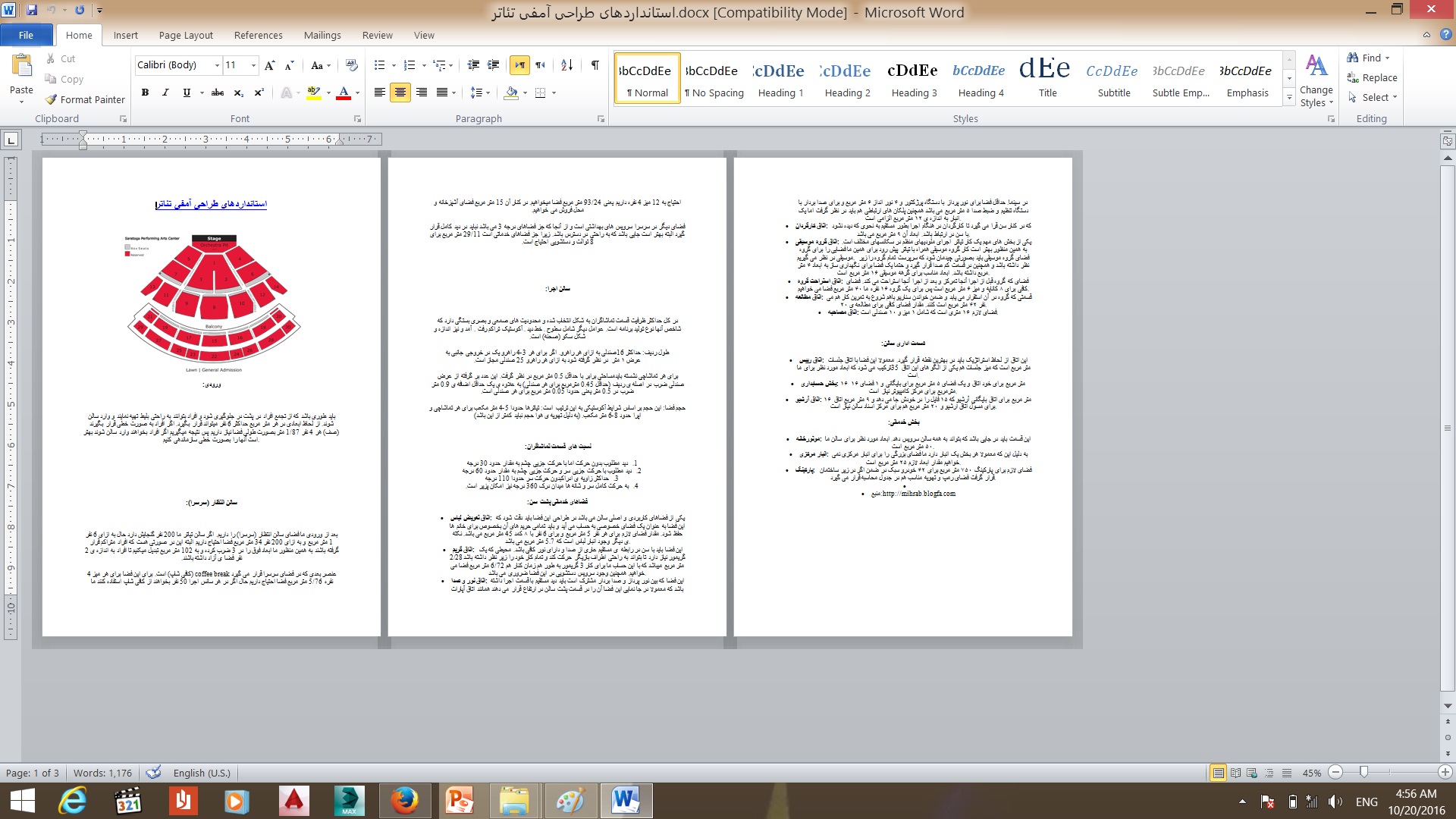
Task: Toggle Bold formatting
Action: (145, 93)
